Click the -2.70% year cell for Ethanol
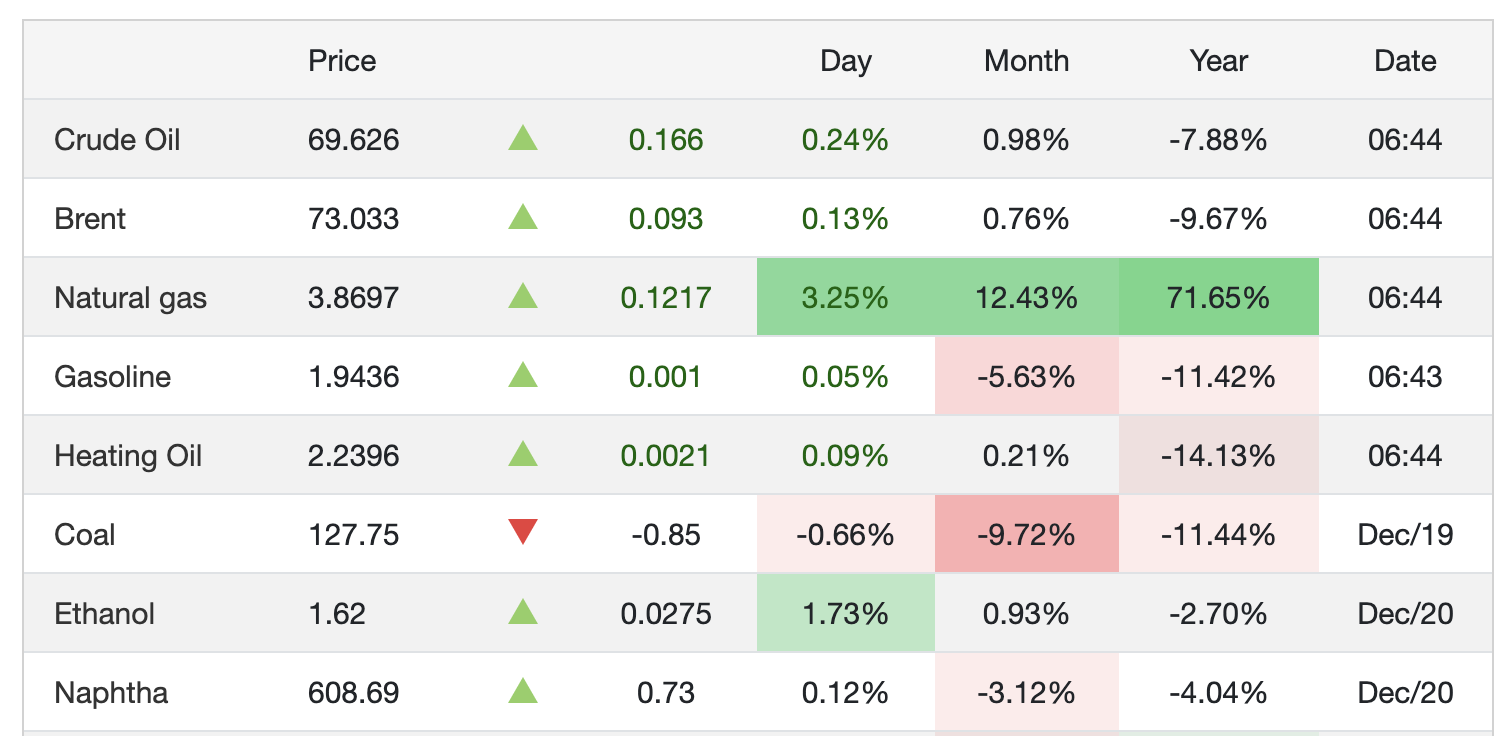1510x736 pixels. click(1219, 613)
